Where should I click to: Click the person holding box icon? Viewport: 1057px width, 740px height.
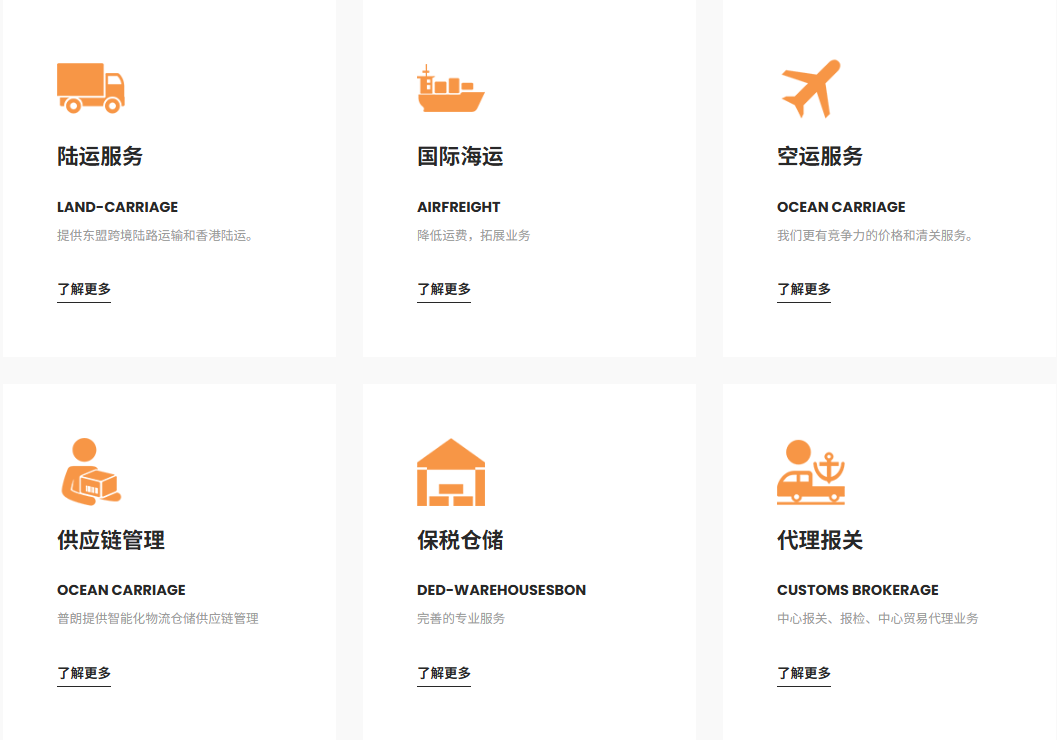click(x=91, y=472)
